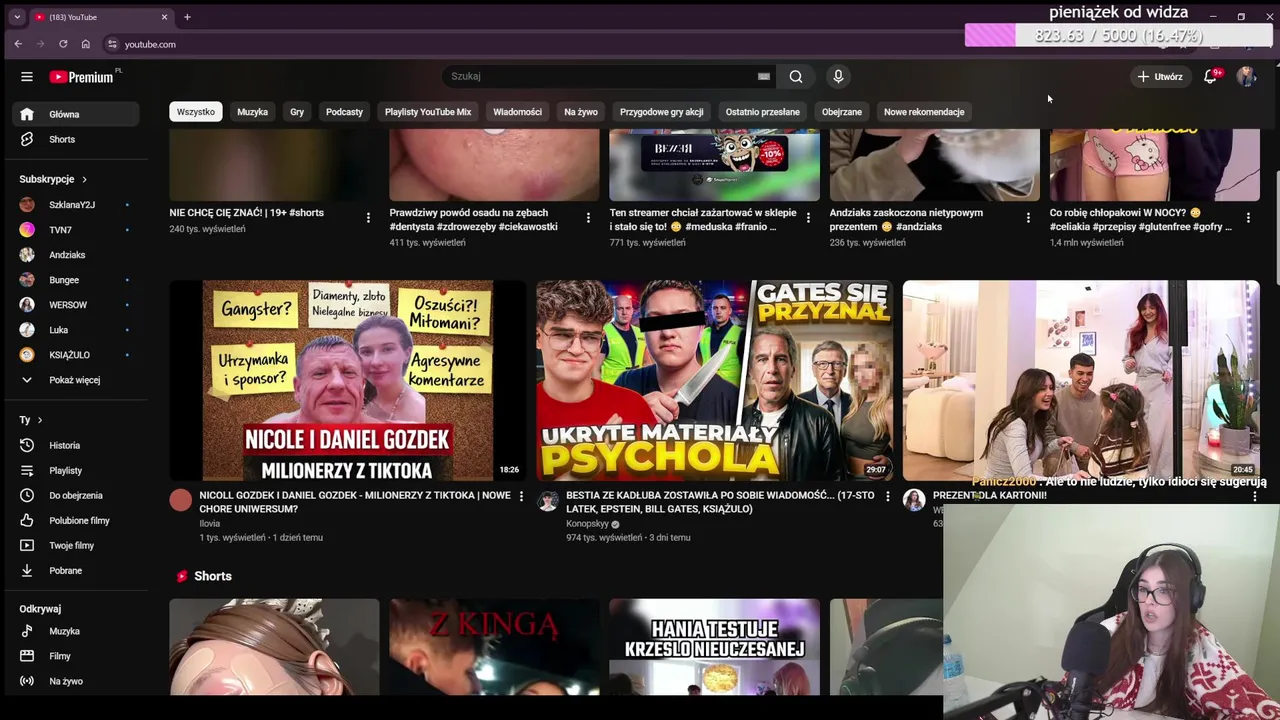Open Na żywo under Odkrywaj sidebar
Screen dimensions: 1280x720
(x=76, y=681)
